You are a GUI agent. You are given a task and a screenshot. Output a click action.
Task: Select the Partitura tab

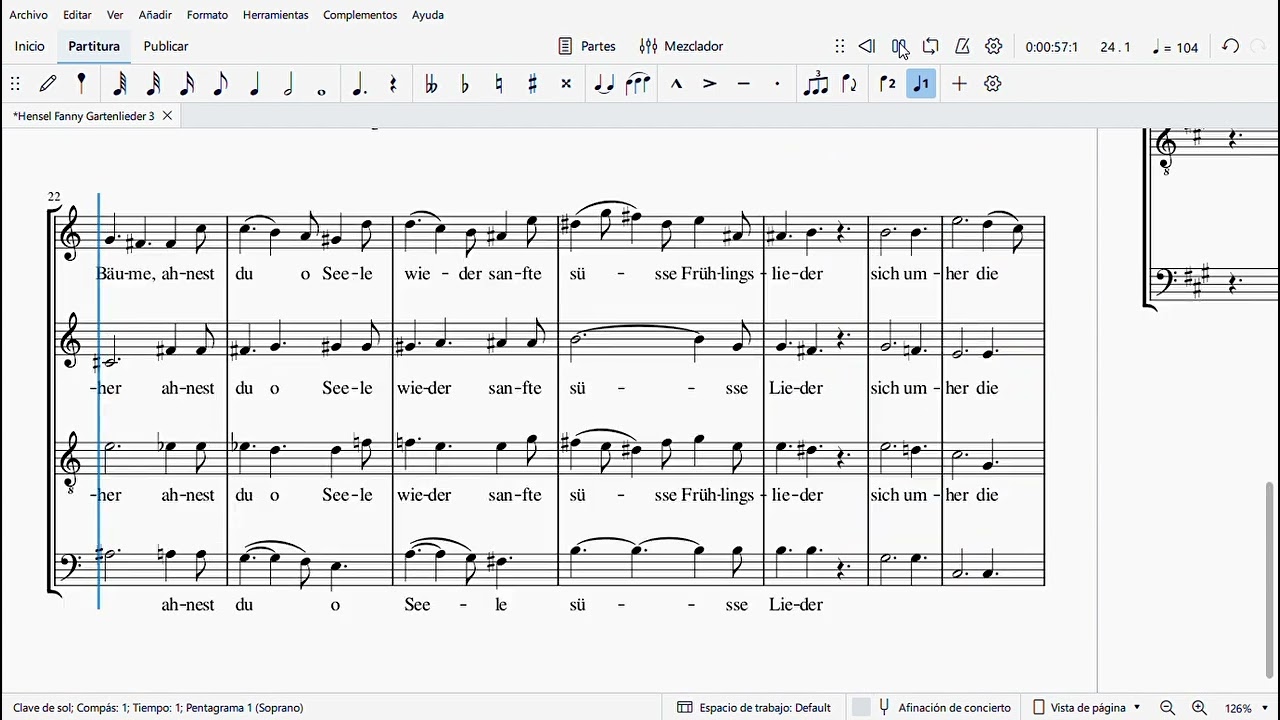point(94,46)
